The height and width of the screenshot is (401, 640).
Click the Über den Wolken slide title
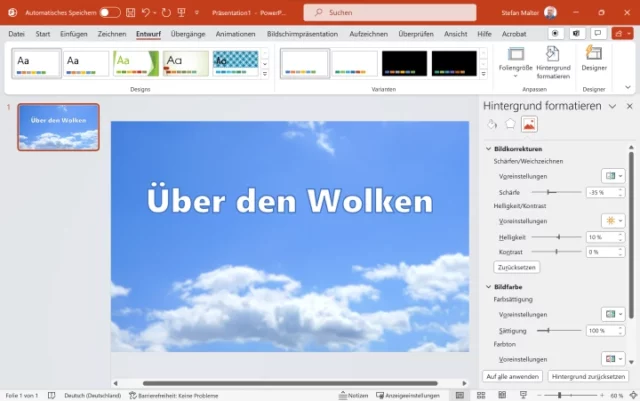[x=290, y=200]
